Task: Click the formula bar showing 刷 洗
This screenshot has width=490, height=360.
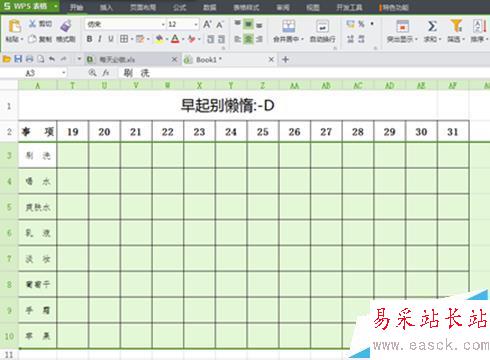Action: [x=303, y=73]
